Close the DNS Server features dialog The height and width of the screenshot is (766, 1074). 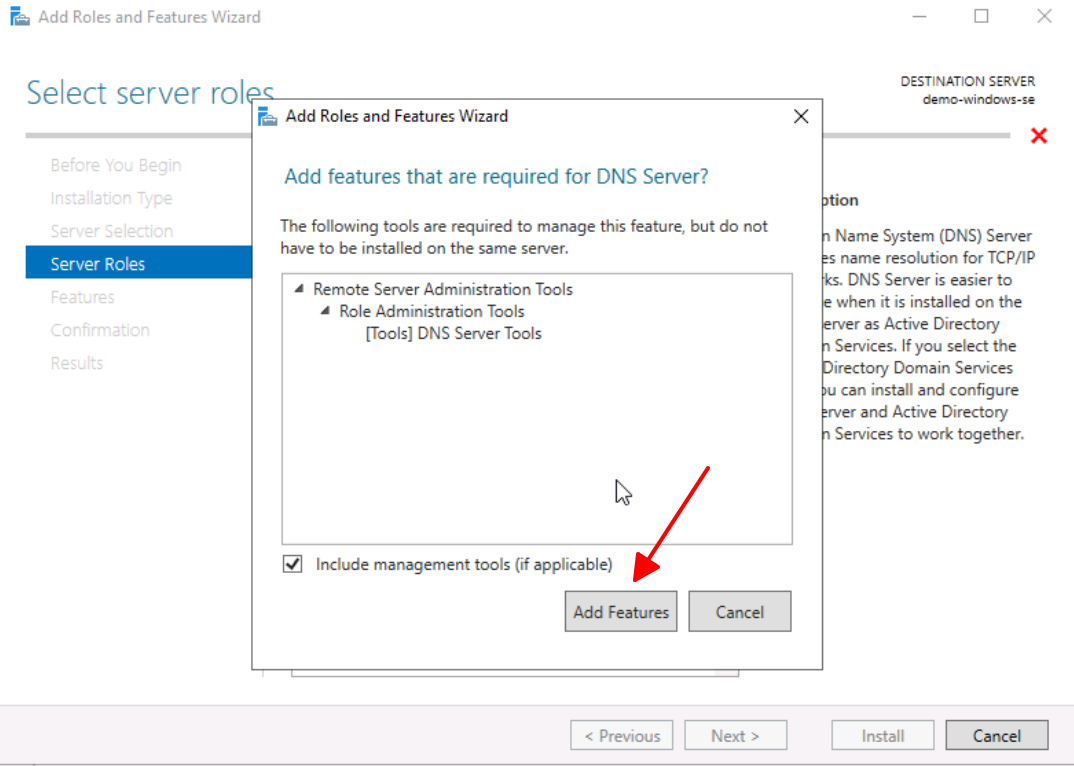[x=800, y=117]
